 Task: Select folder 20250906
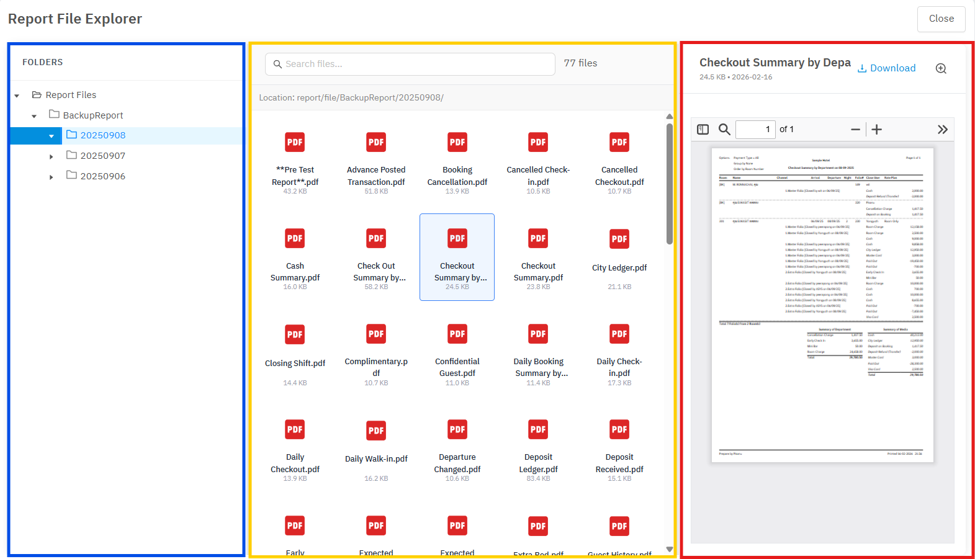tap(96, 177)
